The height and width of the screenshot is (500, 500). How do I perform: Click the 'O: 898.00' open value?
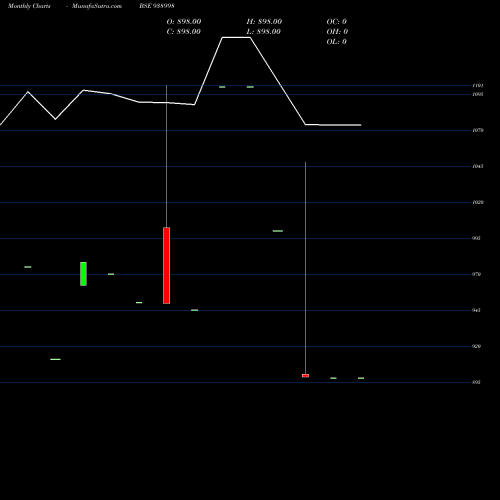[x=184, y=22]
